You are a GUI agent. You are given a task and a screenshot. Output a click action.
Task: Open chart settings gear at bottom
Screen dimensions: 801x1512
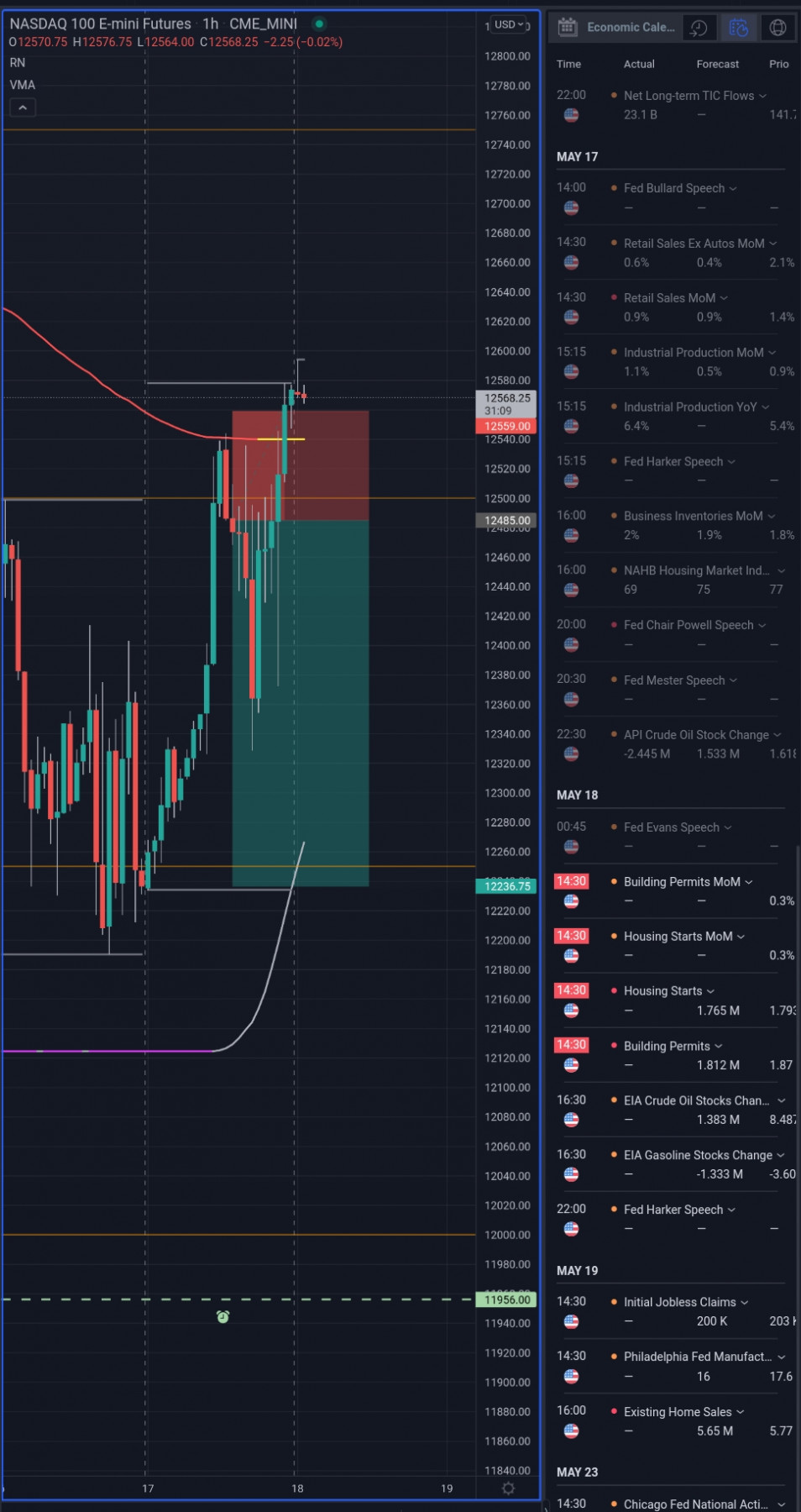pyautogui.click(x=508, y=1488)
